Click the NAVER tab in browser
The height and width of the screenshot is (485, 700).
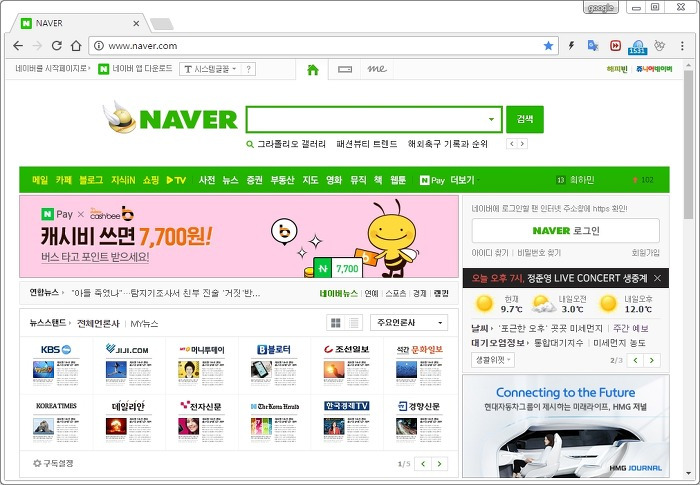(x=80, y=23)
